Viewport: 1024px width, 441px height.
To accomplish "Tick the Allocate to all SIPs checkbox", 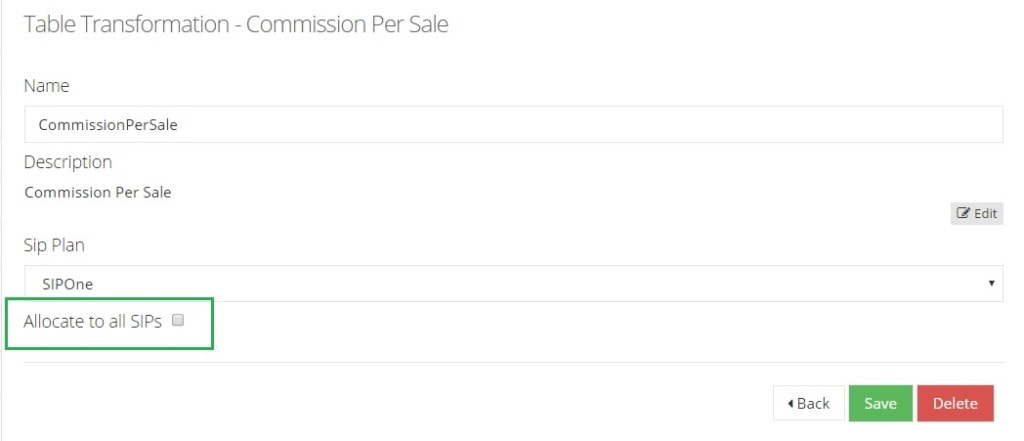I will click(x=177, y=320).
